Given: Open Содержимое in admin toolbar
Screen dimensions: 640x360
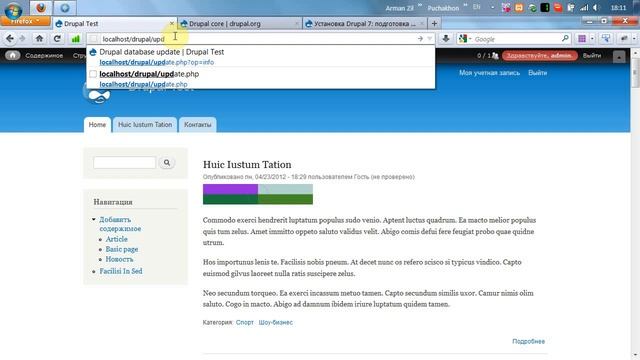Looking at the screenshot, I should [x=44, y=56].
